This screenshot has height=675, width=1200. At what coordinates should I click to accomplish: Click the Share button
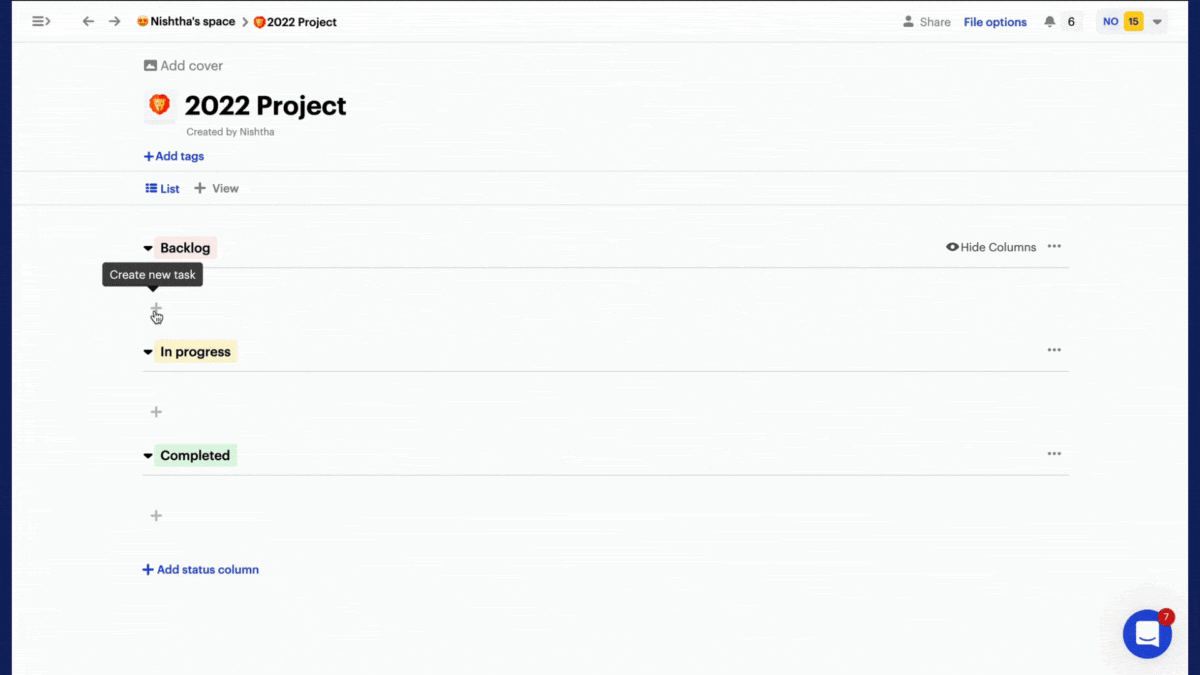[x=926, y=22]
